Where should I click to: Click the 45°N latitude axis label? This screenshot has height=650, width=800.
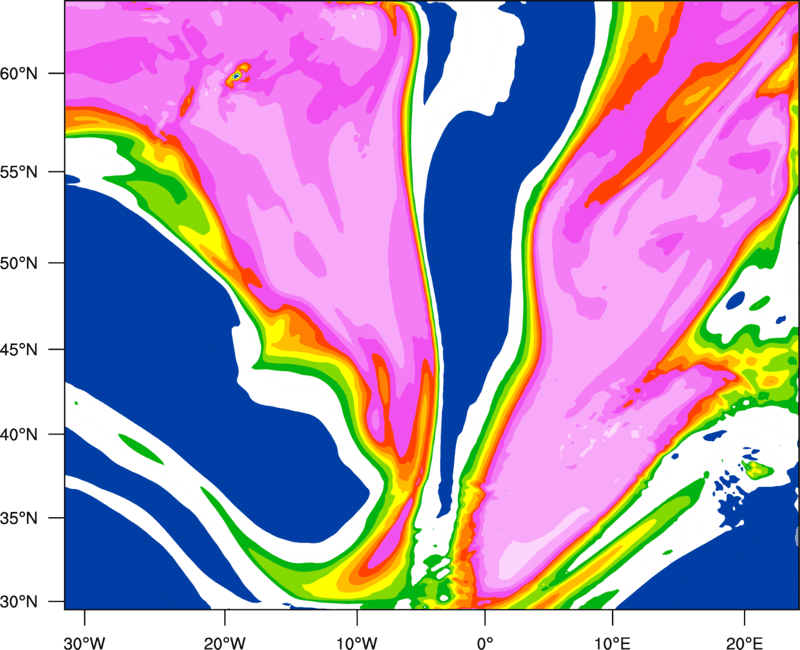[19, 350]
